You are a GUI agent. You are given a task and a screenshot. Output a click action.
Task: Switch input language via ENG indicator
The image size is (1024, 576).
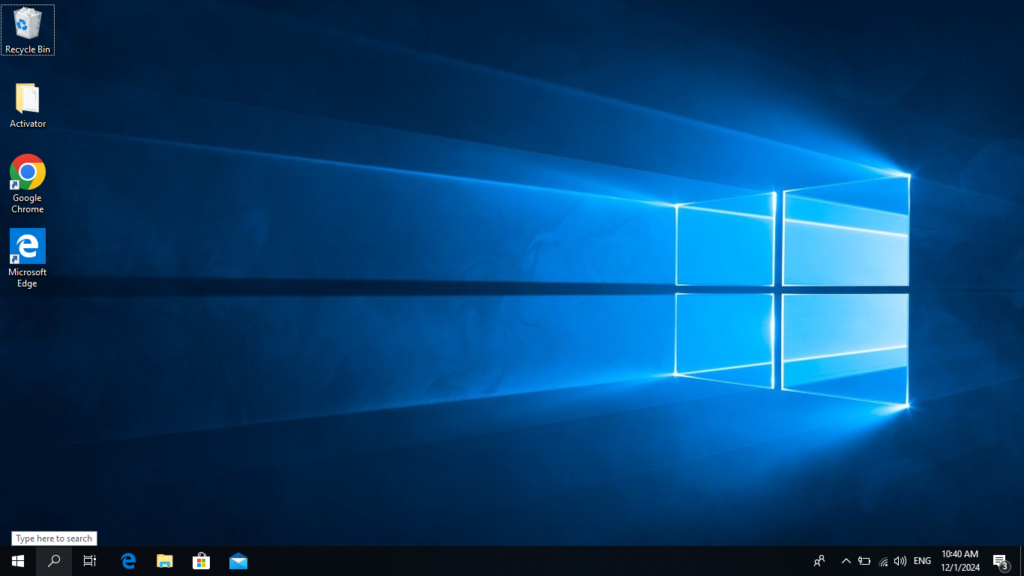point(922,561)
